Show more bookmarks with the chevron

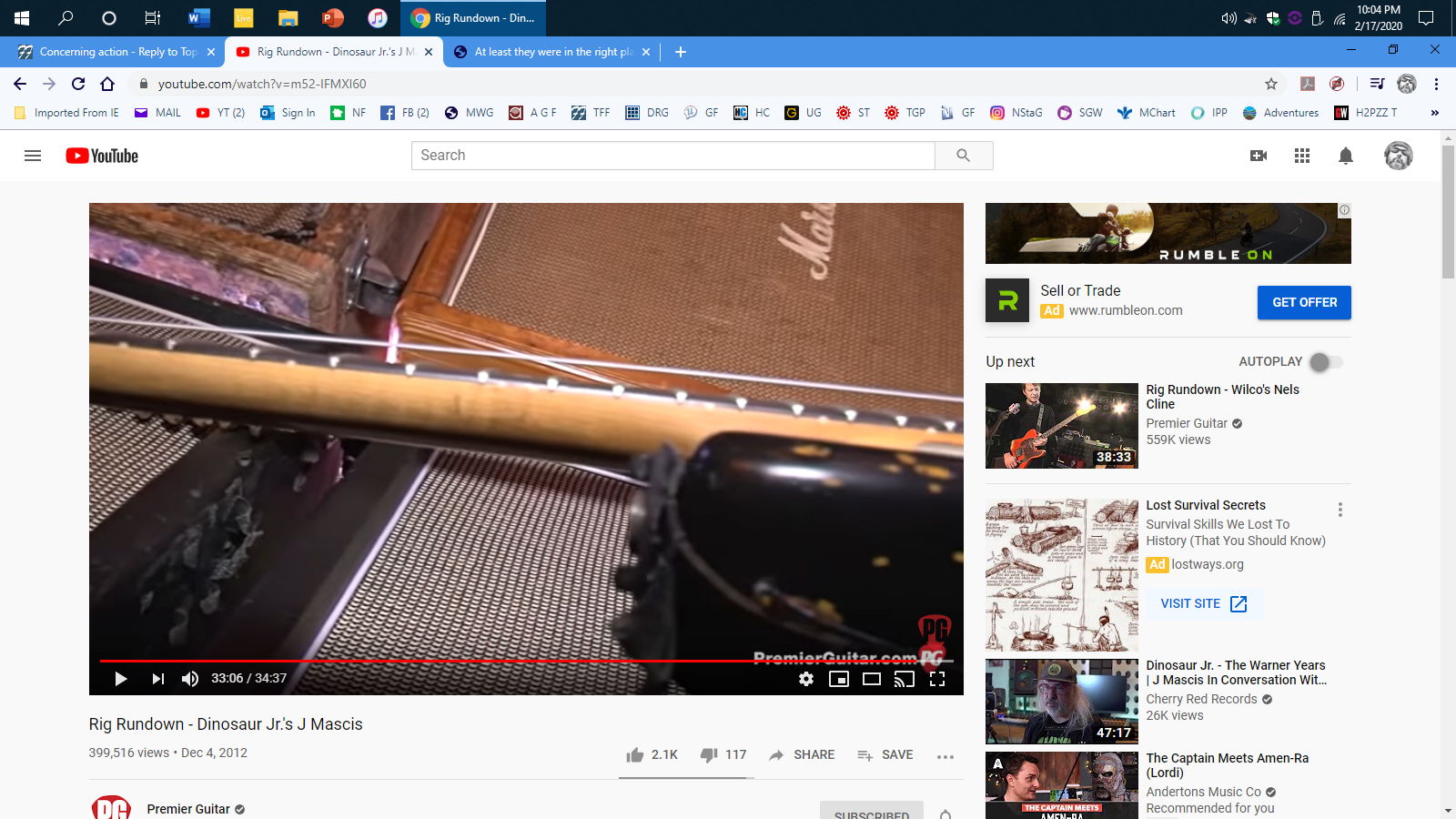pyautogui.click(x=1435, y=113)
